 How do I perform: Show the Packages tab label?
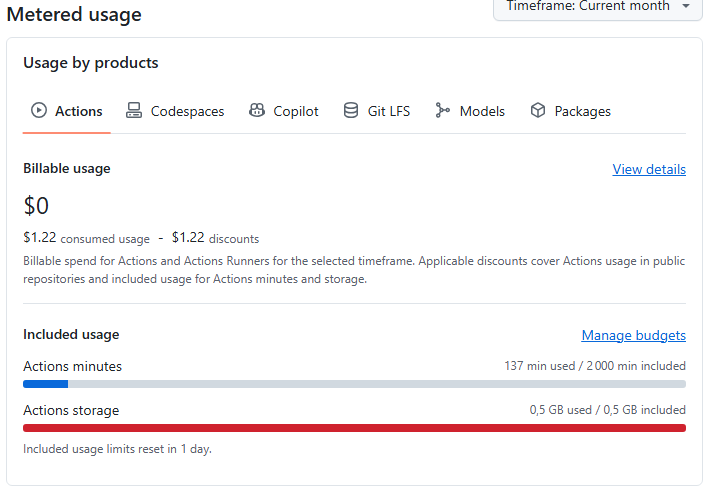pos(582,112)
